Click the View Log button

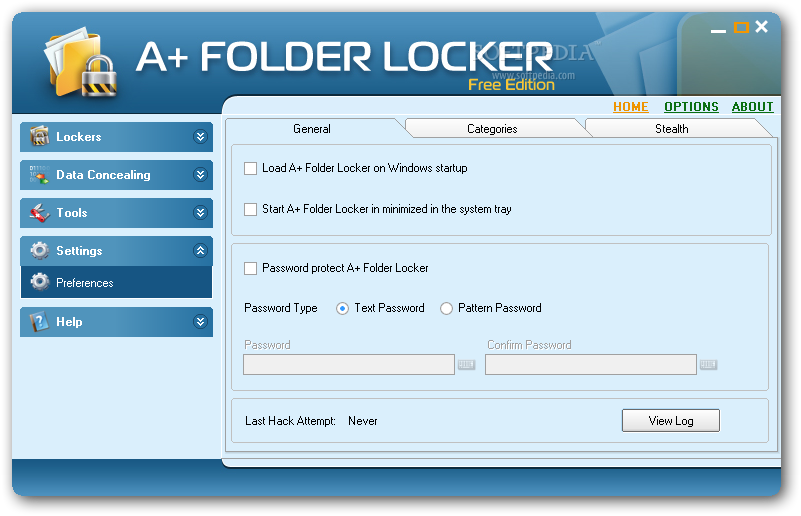pos(671,420)
